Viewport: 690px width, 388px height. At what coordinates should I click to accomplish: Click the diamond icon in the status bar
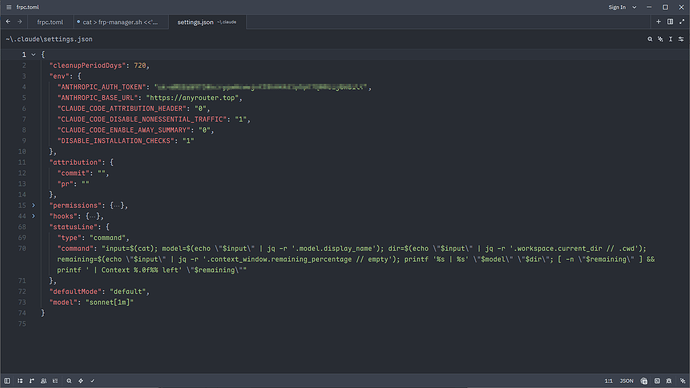81,381
